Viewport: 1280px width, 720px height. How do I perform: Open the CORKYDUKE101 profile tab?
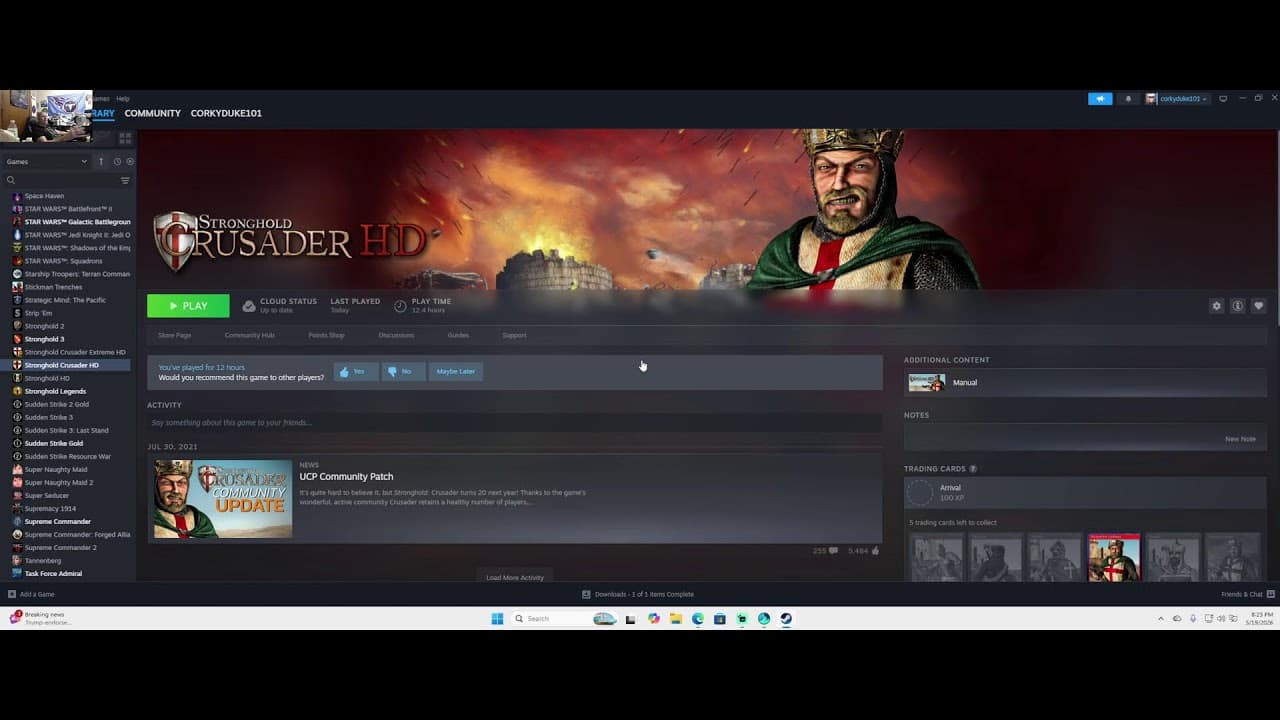pyautogui.click(x=226, y=113)
